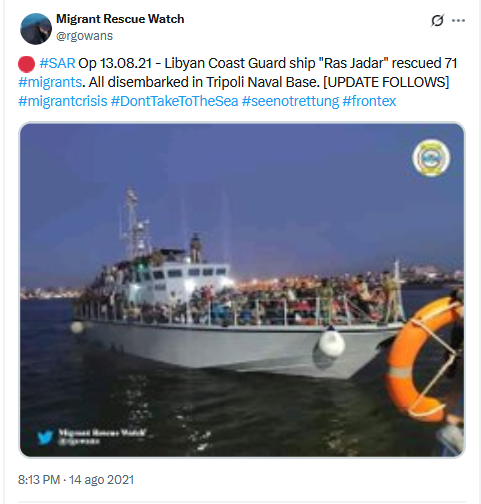Open the coast guard ship photo
The image size is (481, 504).
(242, 290)
